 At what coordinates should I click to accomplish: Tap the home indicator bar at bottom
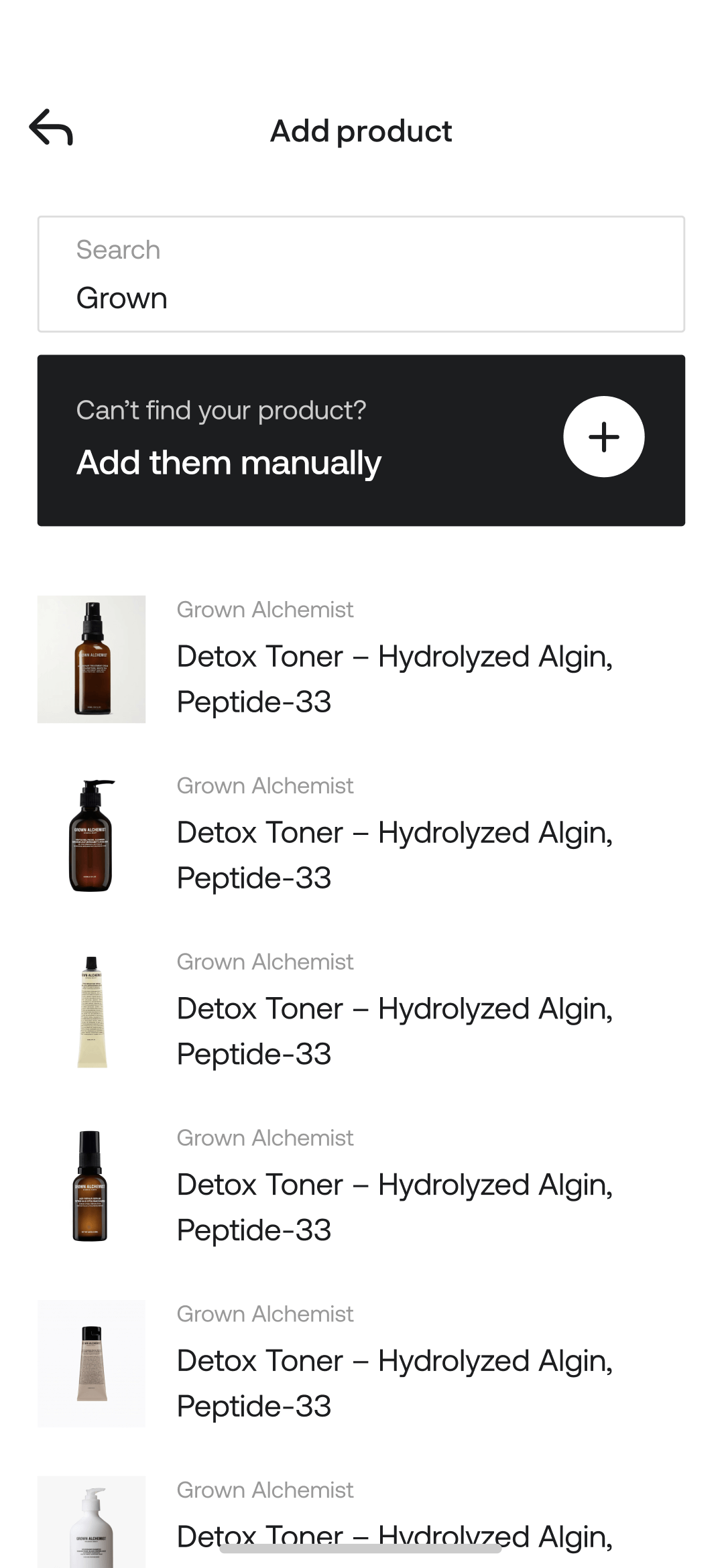[x=361, y=1549]
